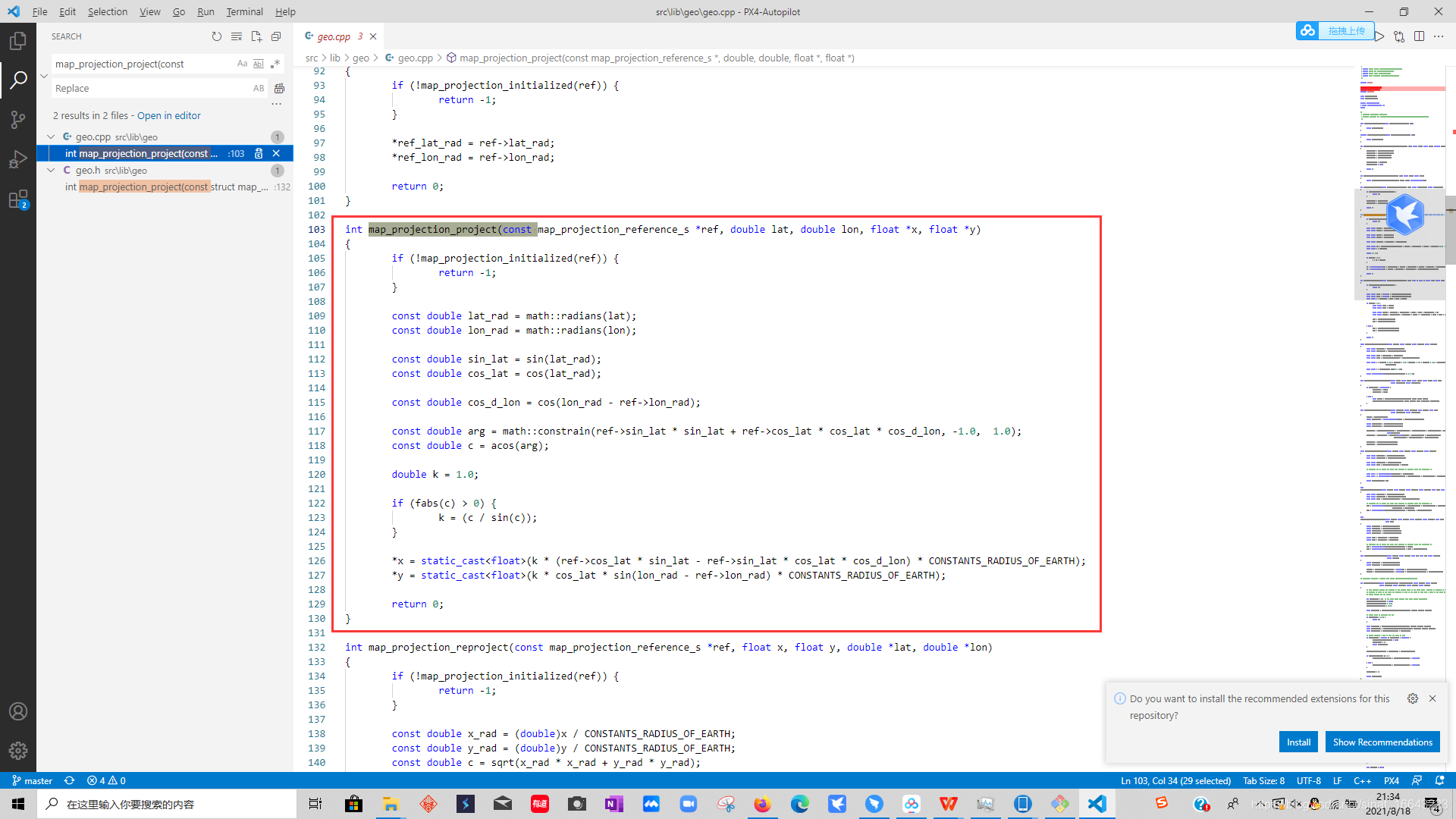Collapse geo.cpp search result group
1456x819 pixels.
click(x=51, y=137)
